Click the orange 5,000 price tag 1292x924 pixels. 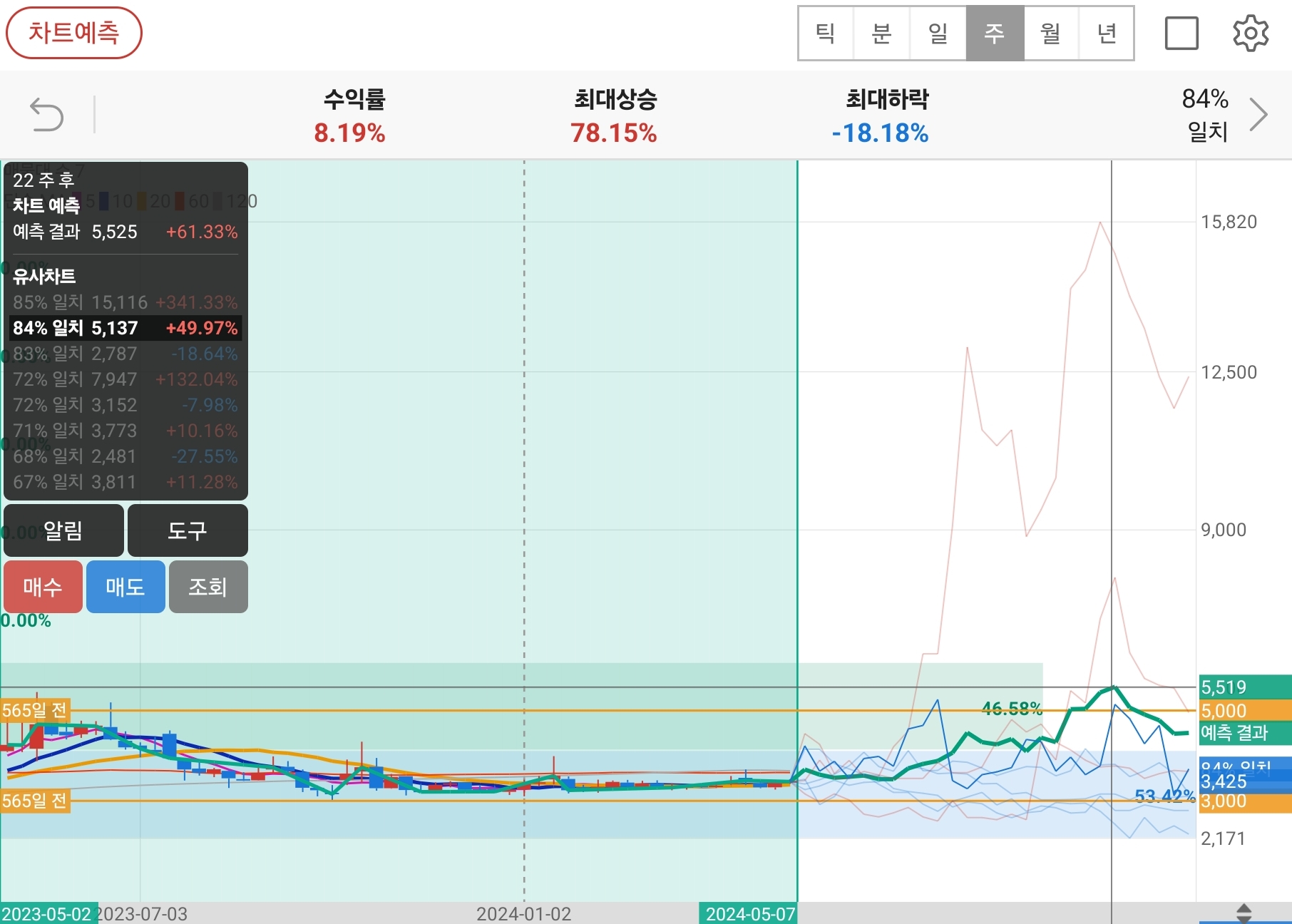click(x=1245, y=711)
